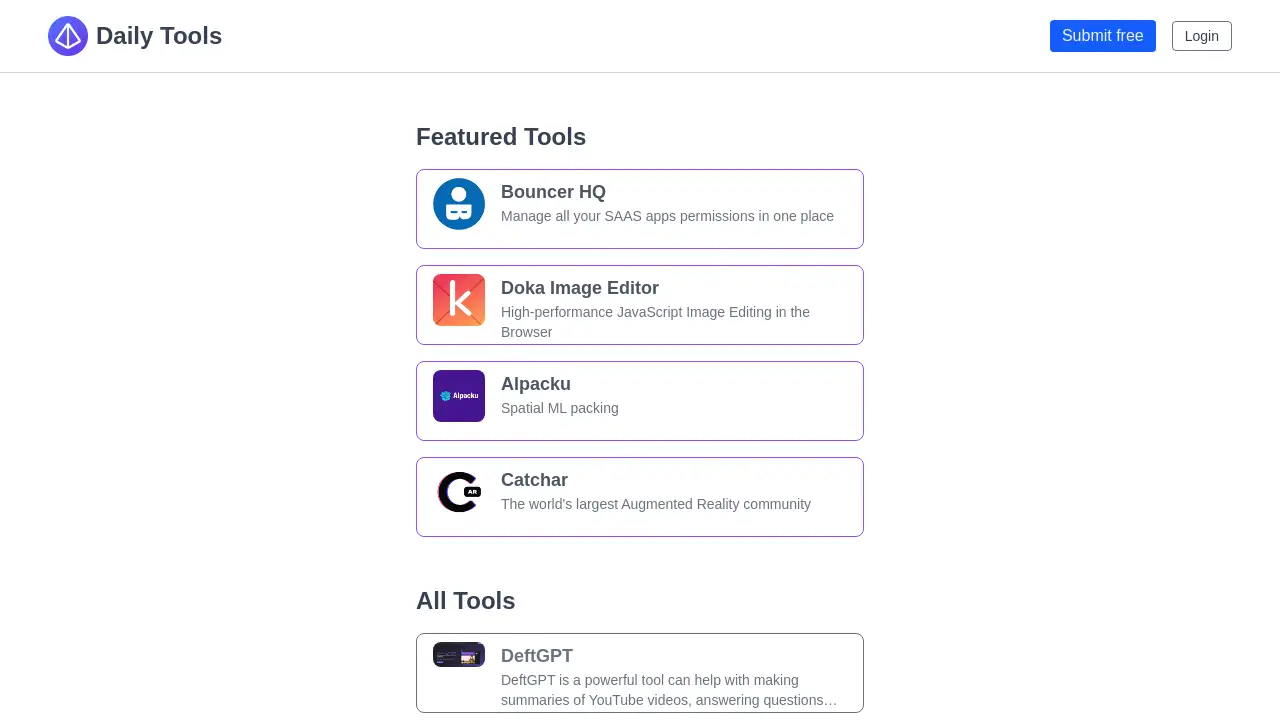Open the Alpacku title link
The image size is (1280, 720).
coord(536,384)
